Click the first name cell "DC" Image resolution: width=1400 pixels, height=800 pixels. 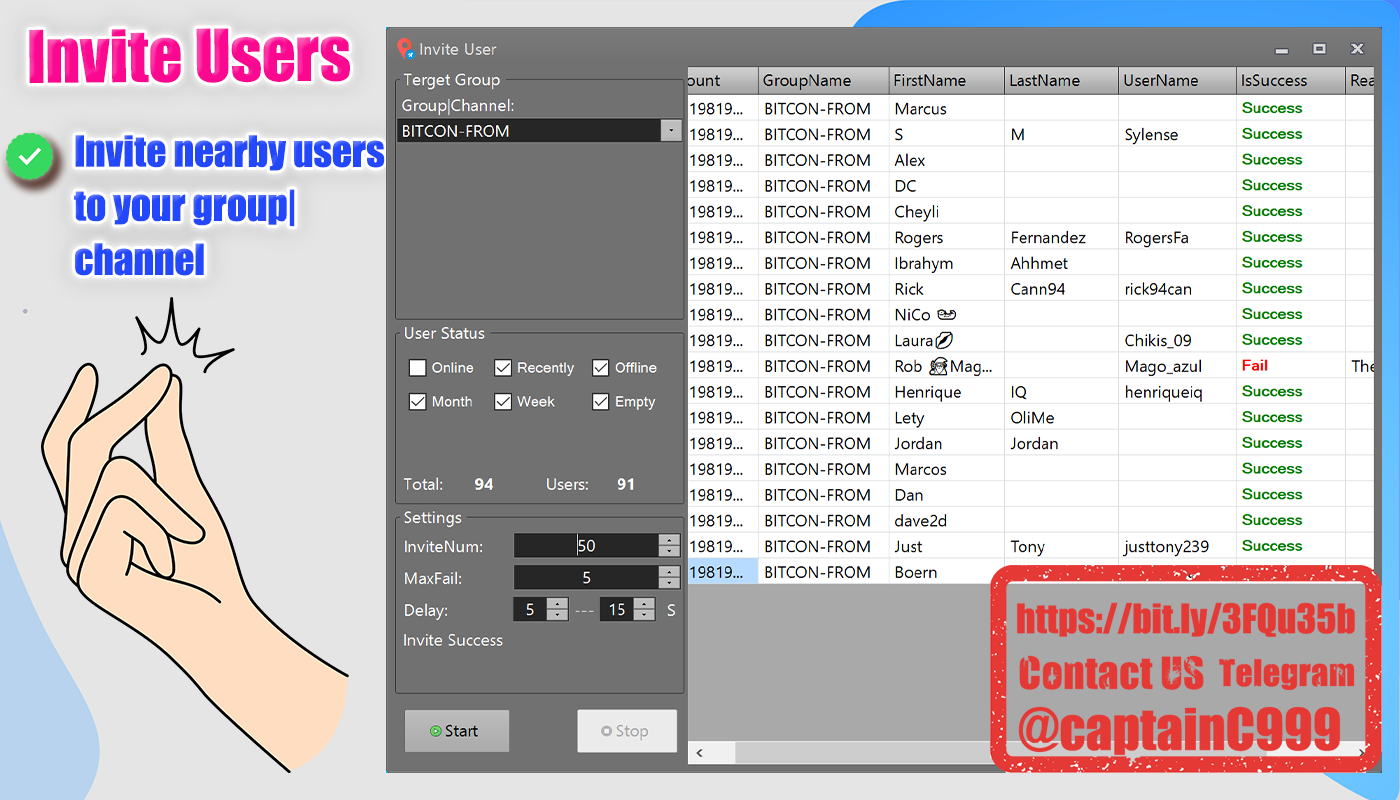pos(947,186)
